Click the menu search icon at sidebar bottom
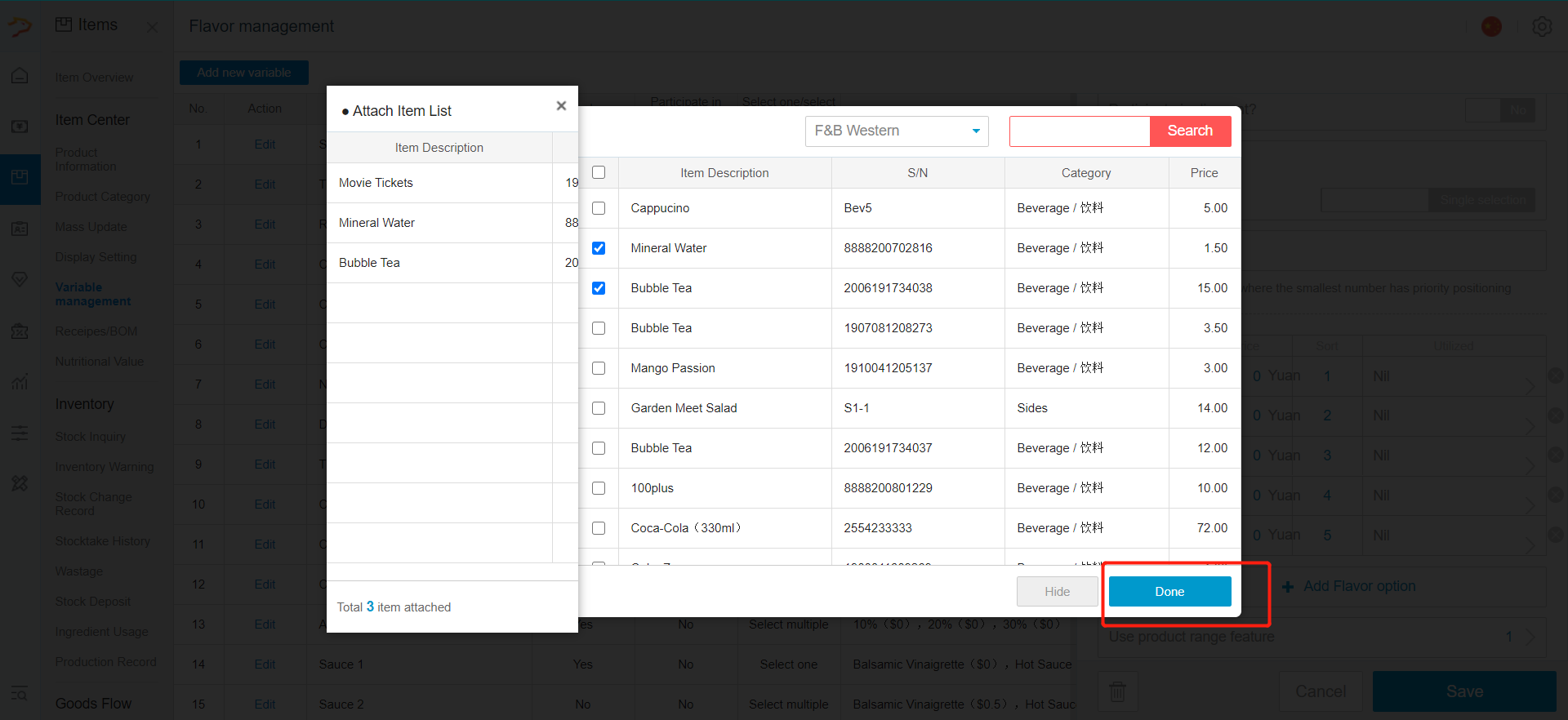Image resolution: width=1568 pixels, height=720 pixels. [x=20, y=694]
